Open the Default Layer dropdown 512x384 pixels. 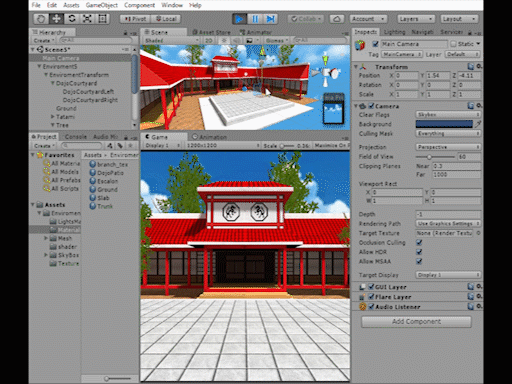pos(463,54)
